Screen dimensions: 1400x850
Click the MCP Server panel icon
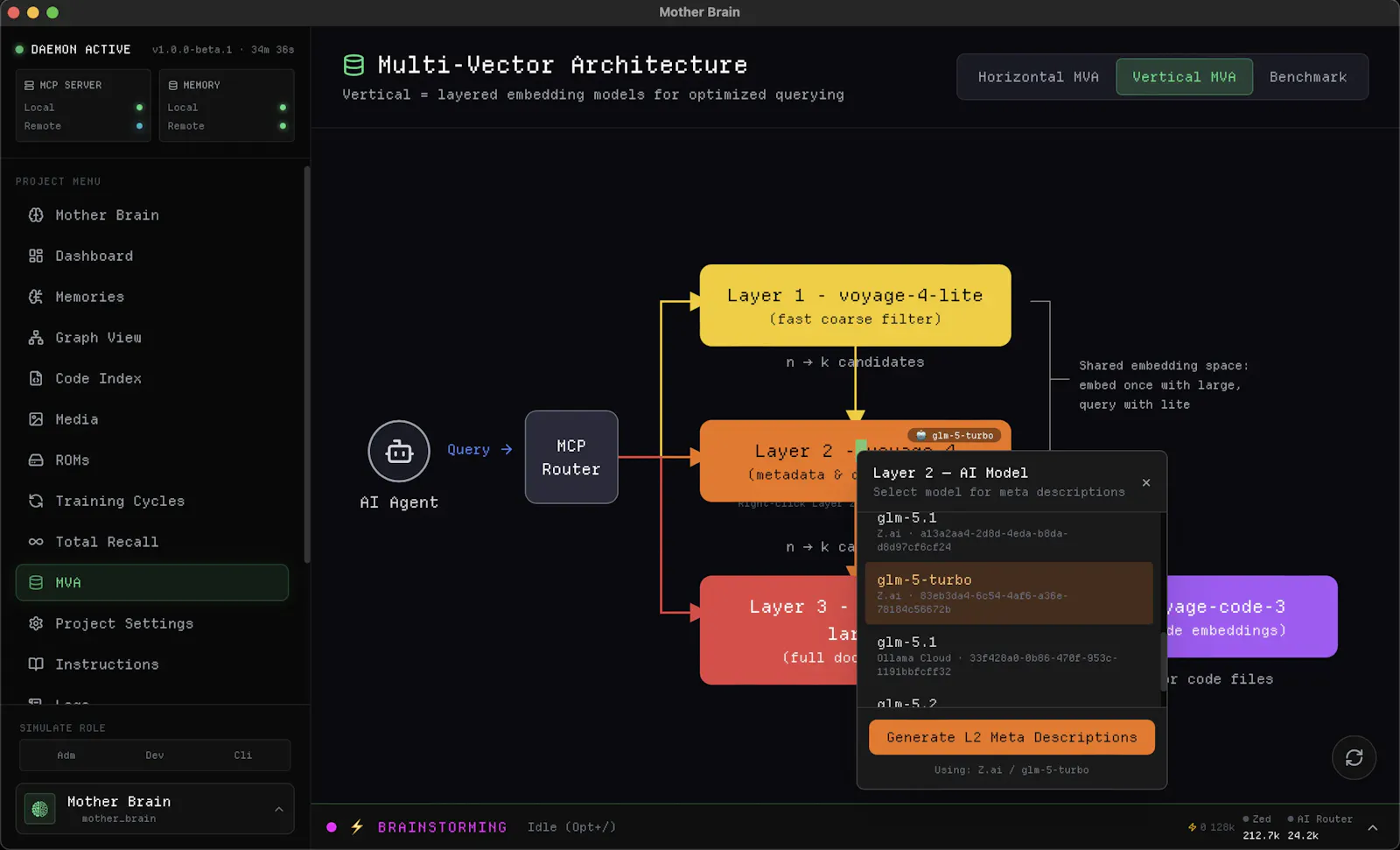point(29,86)
